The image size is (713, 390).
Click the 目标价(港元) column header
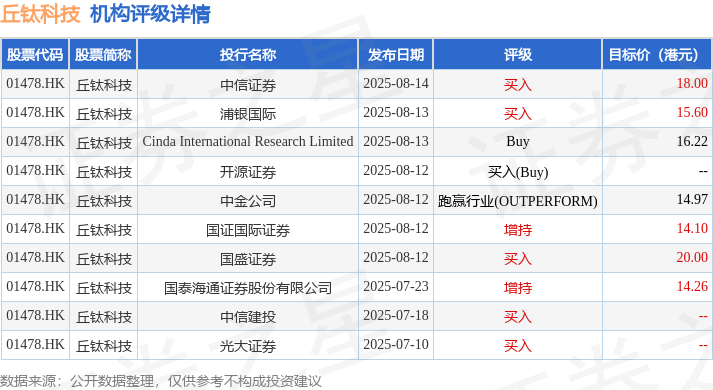tap(657, 55)
